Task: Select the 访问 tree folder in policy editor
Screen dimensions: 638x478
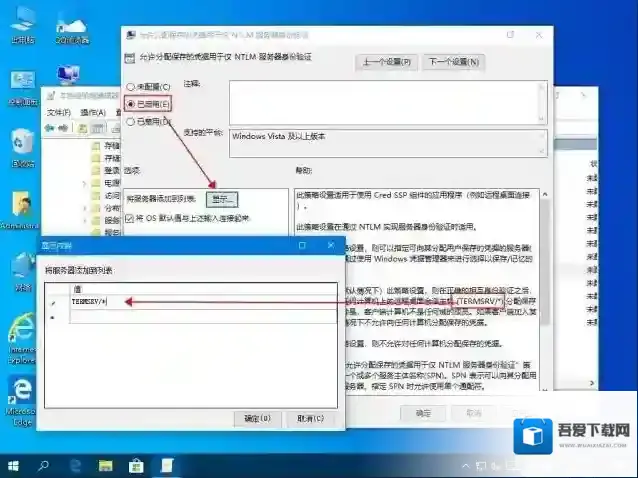Action: (x=107, y=196)
